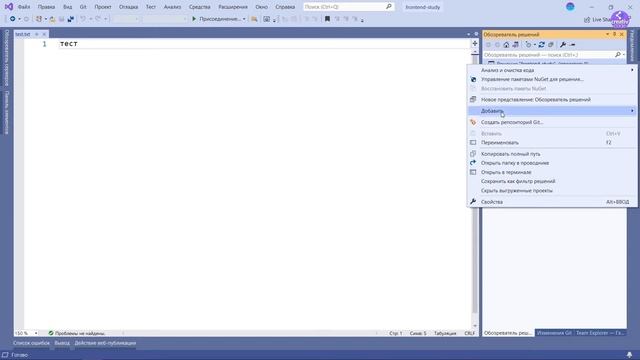Click the Collapse All icon in Solution Explorer toolbar
Image resolution: width=640 pixels, height=360 pixels.
click(551, 44)
